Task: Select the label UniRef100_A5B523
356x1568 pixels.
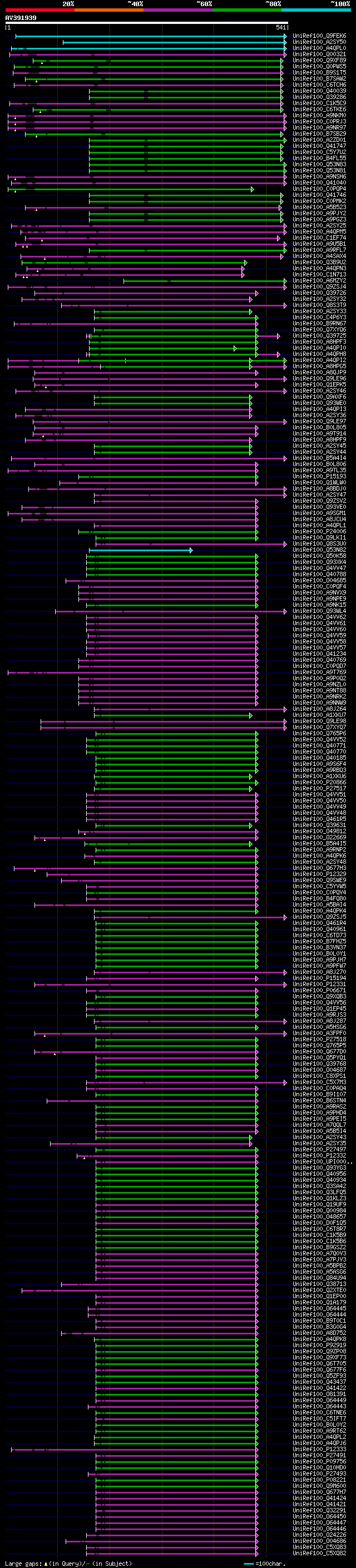Action: coord(319,207)
